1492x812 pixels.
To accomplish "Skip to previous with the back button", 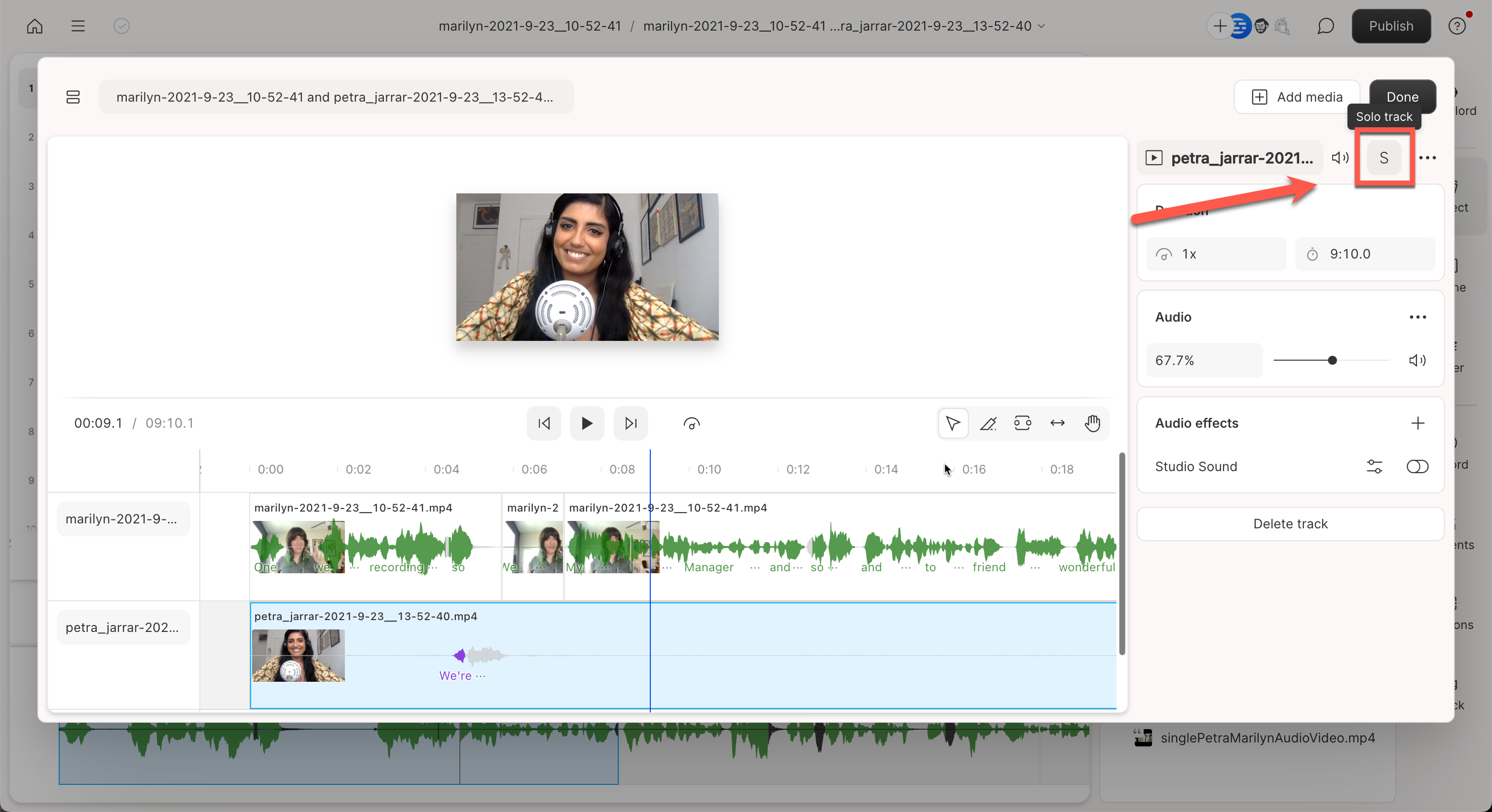I will tap(543, 423).
